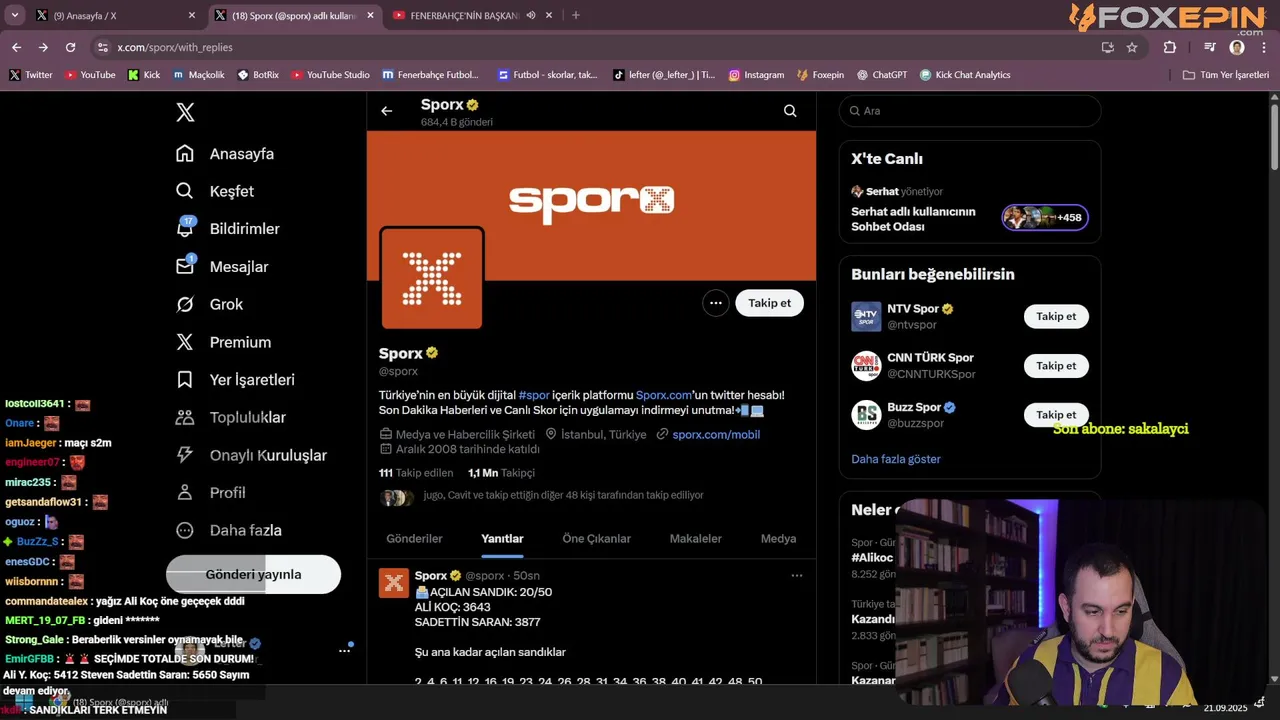The height and width of the screenshot is (720, 1280).
Task: Open Onaylı Kuruluşlar page
Action: point(251,455)
